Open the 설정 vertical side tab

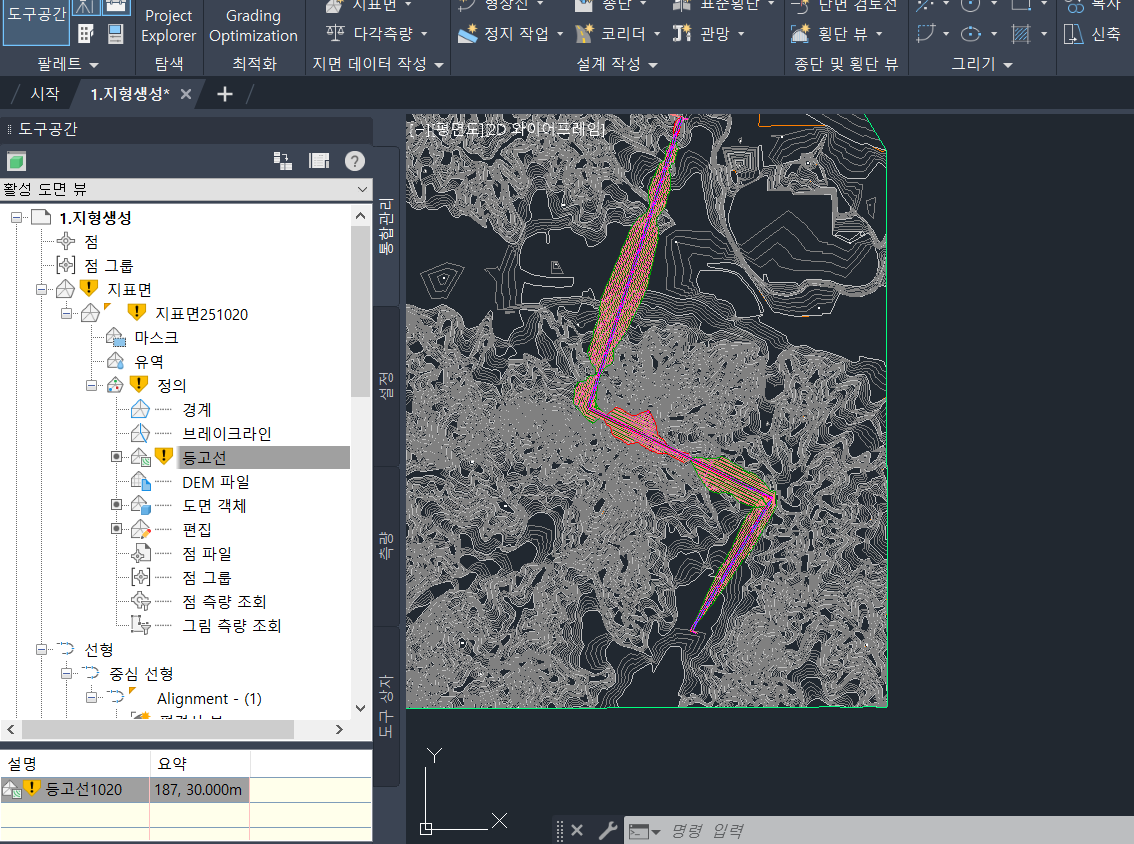[385, 386]
